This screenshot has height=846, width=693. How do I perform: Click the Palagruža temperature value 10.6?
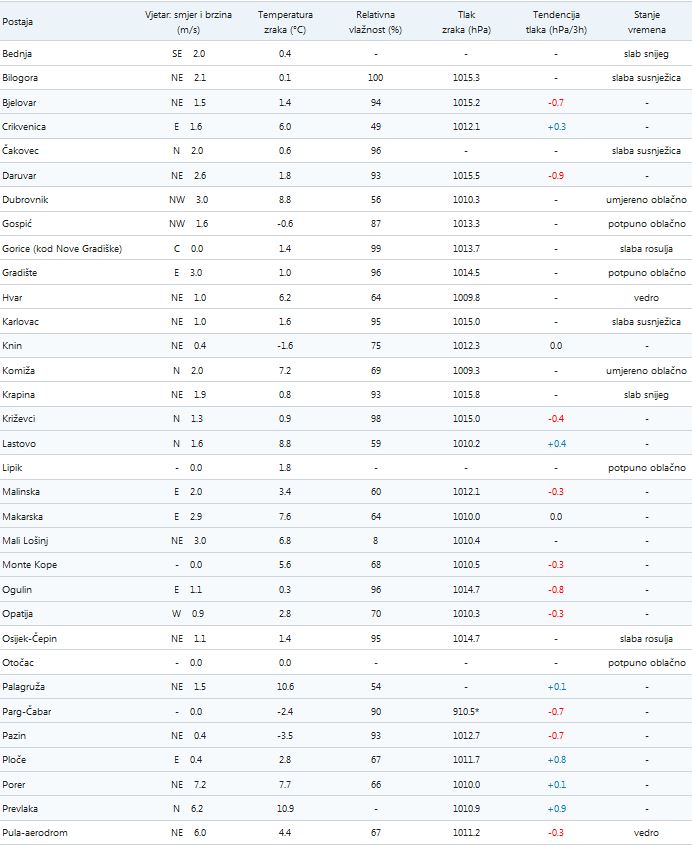click(285, 687)
